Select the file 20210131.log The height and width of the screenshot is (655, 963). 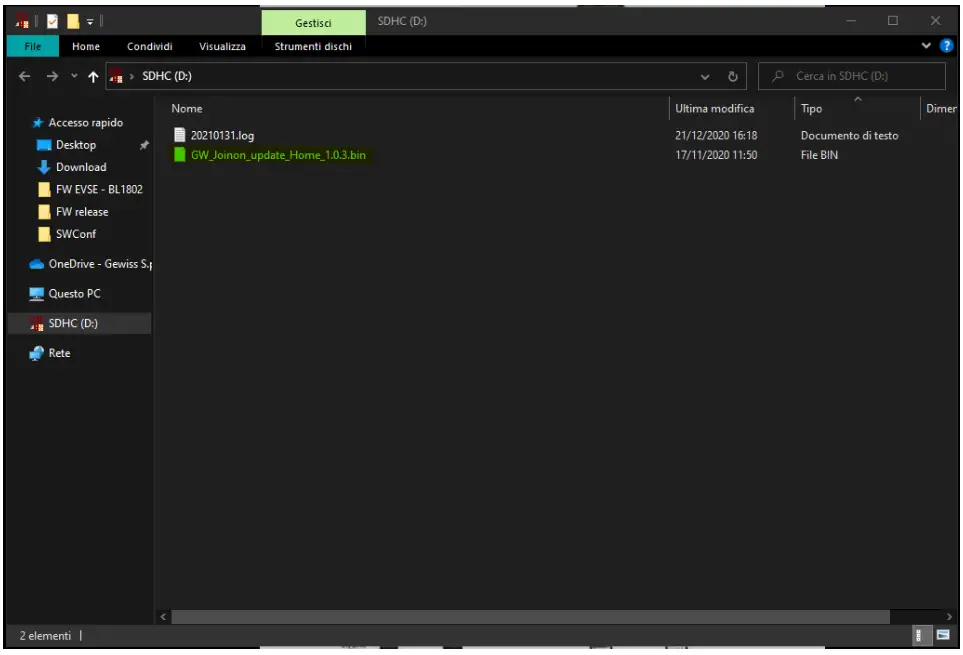coord(222,135)
